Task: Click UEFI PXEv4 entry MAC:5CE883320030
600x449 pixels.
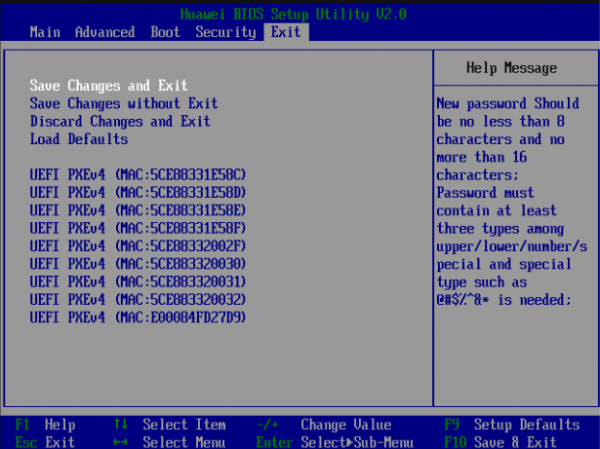Action: (138, 264)
